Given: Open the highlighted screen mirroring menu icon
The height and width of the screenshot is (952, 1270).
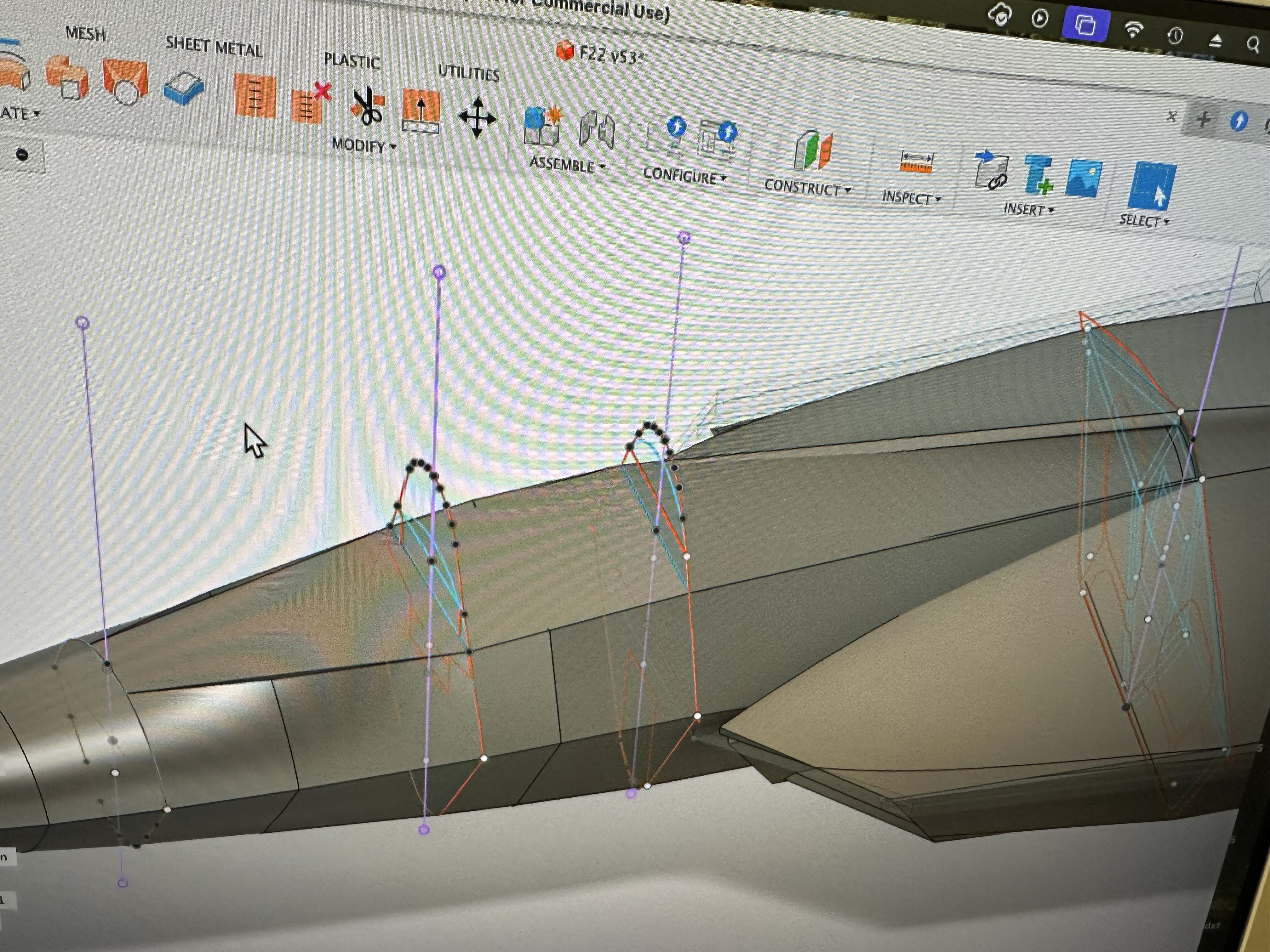Looking at the screenshot, I should pyautogui.click(x=1085, y=25).
